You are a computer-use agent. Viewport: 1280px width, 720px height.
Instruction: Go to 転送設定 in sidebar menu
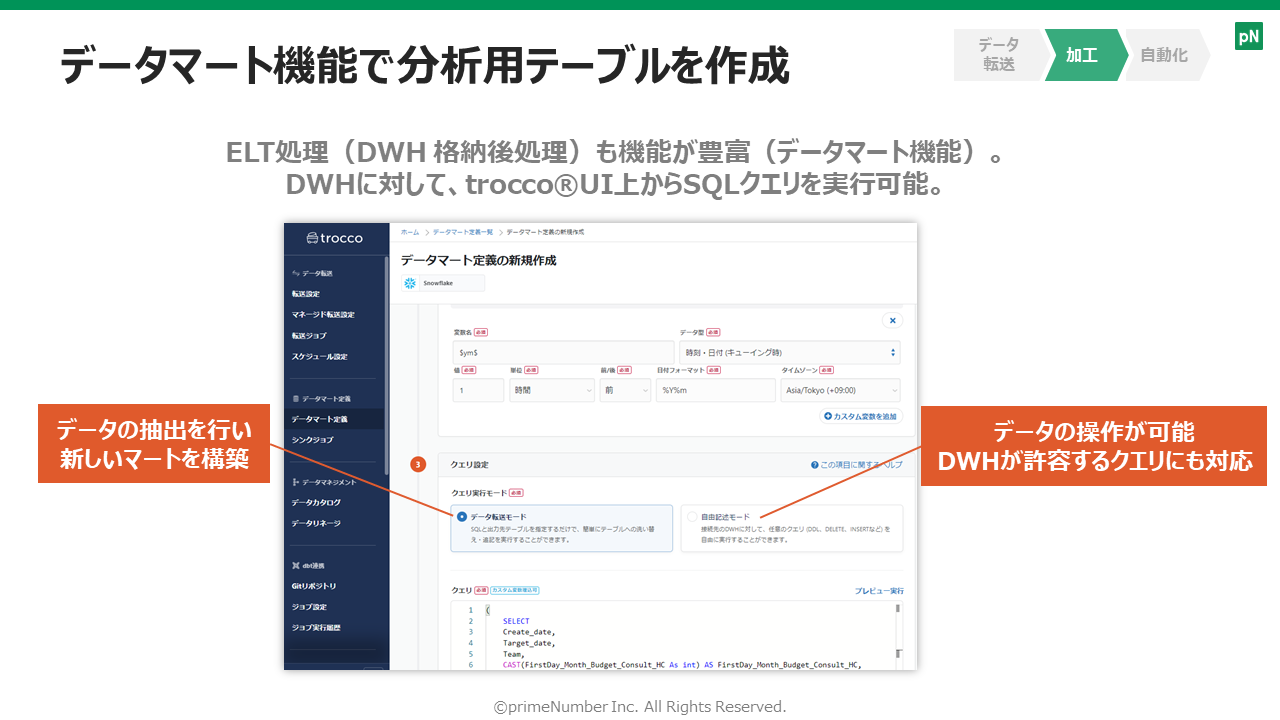[306, 294]
